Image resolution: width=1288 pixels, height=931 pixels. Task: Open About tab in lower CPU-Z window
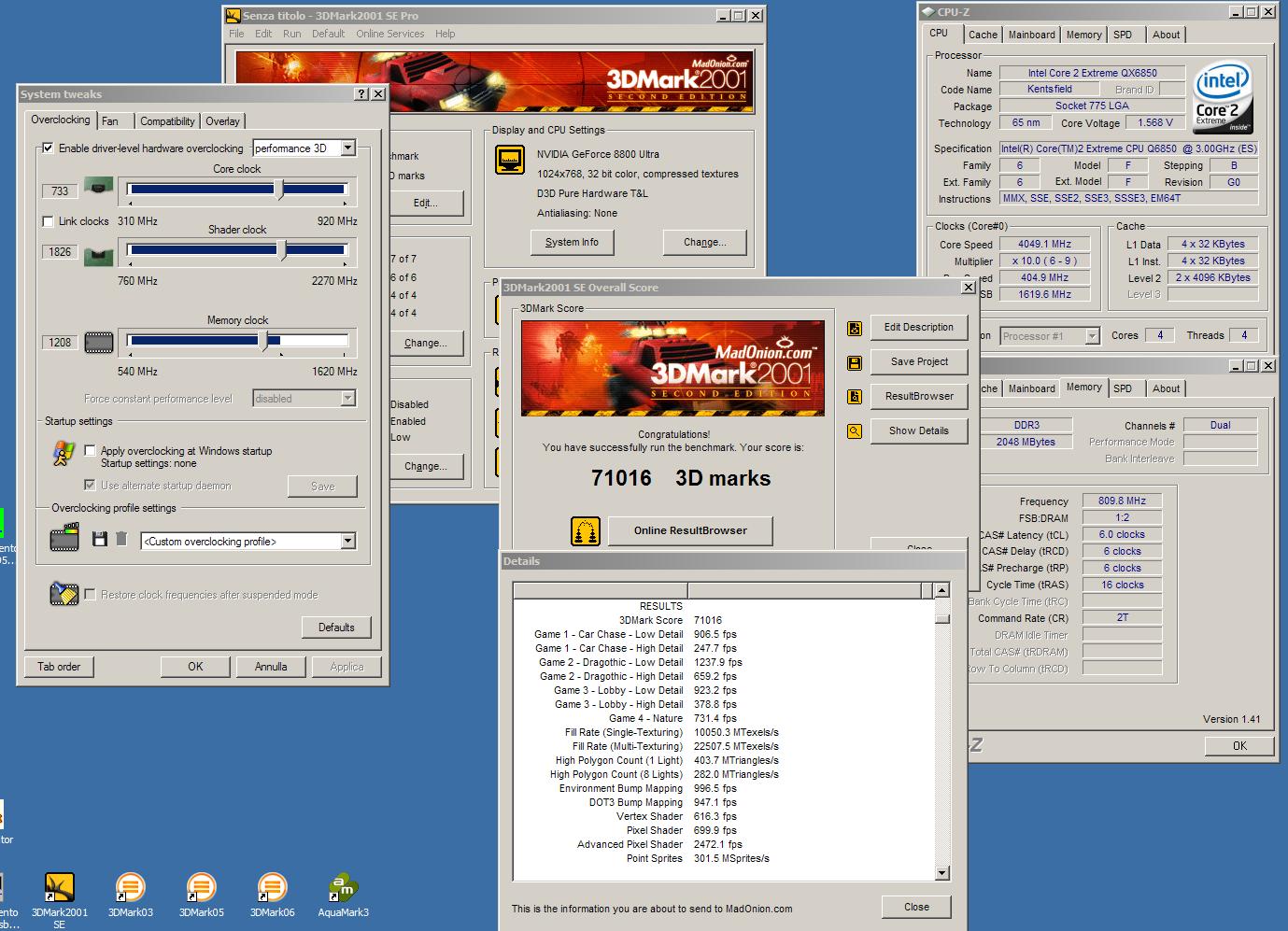1166,388
